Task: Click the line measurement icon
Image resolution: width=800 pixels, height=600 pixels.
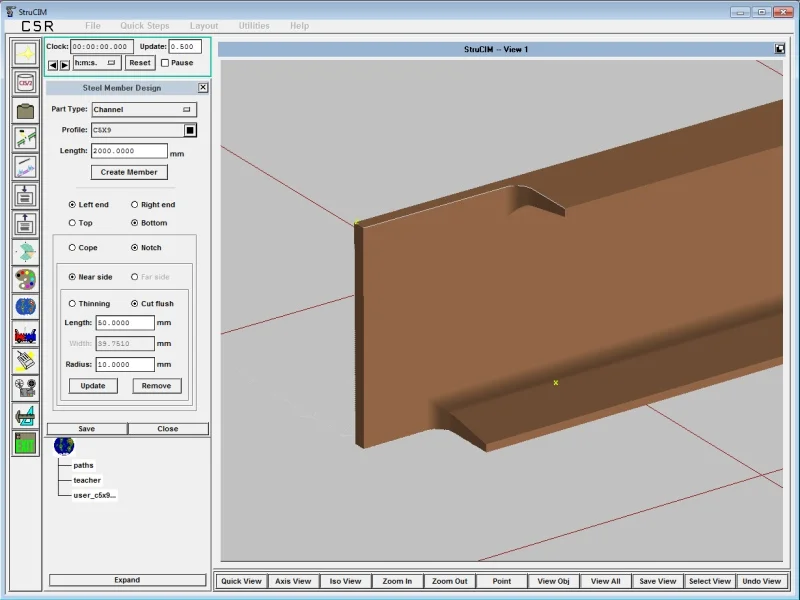Action: click(x=25, y=167)
